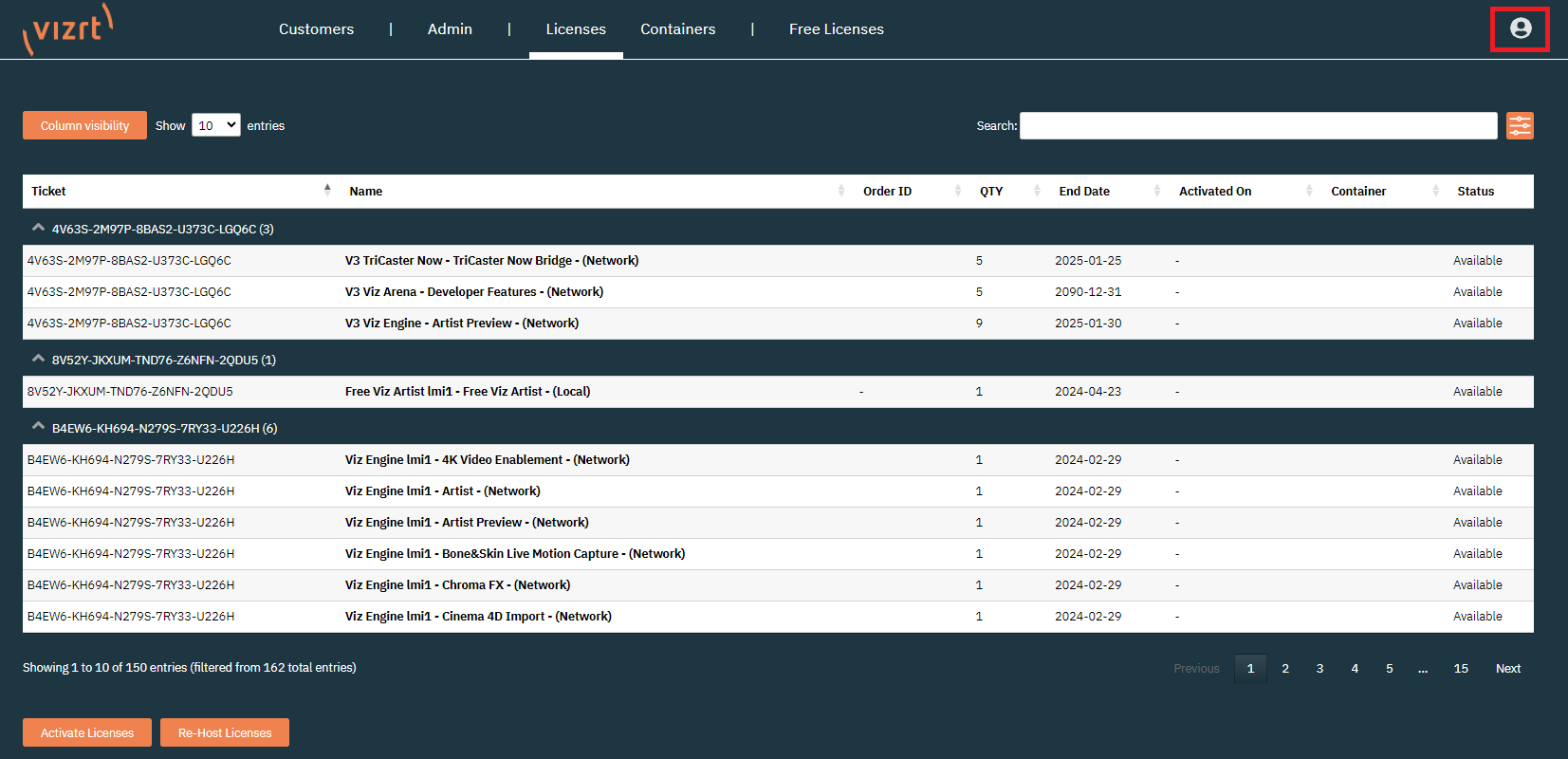1568x759 pixels.
Task: Click inside the Search input field
Action: pyautogui.click(x=1258, y=125)
